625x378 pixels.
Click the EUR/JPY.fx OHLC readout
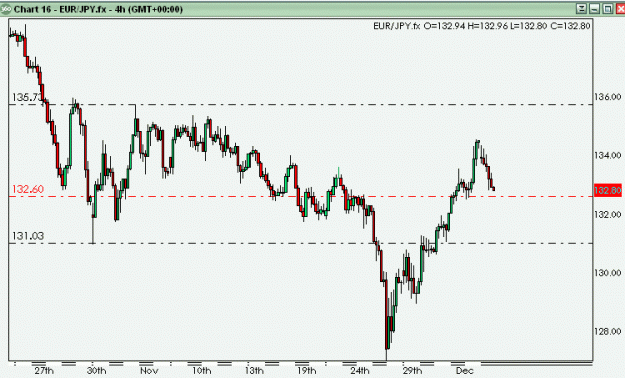pos(482,26)
